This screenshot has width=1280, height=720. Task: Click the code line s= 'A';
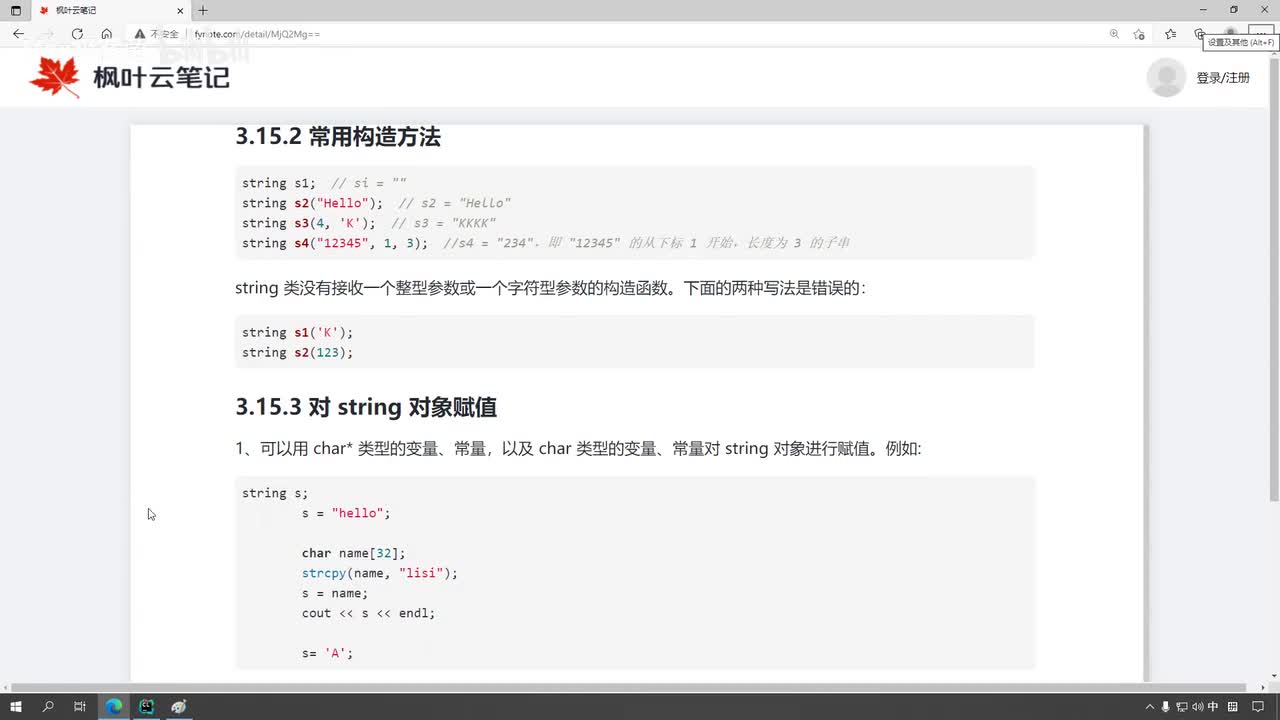pos(328,653)
